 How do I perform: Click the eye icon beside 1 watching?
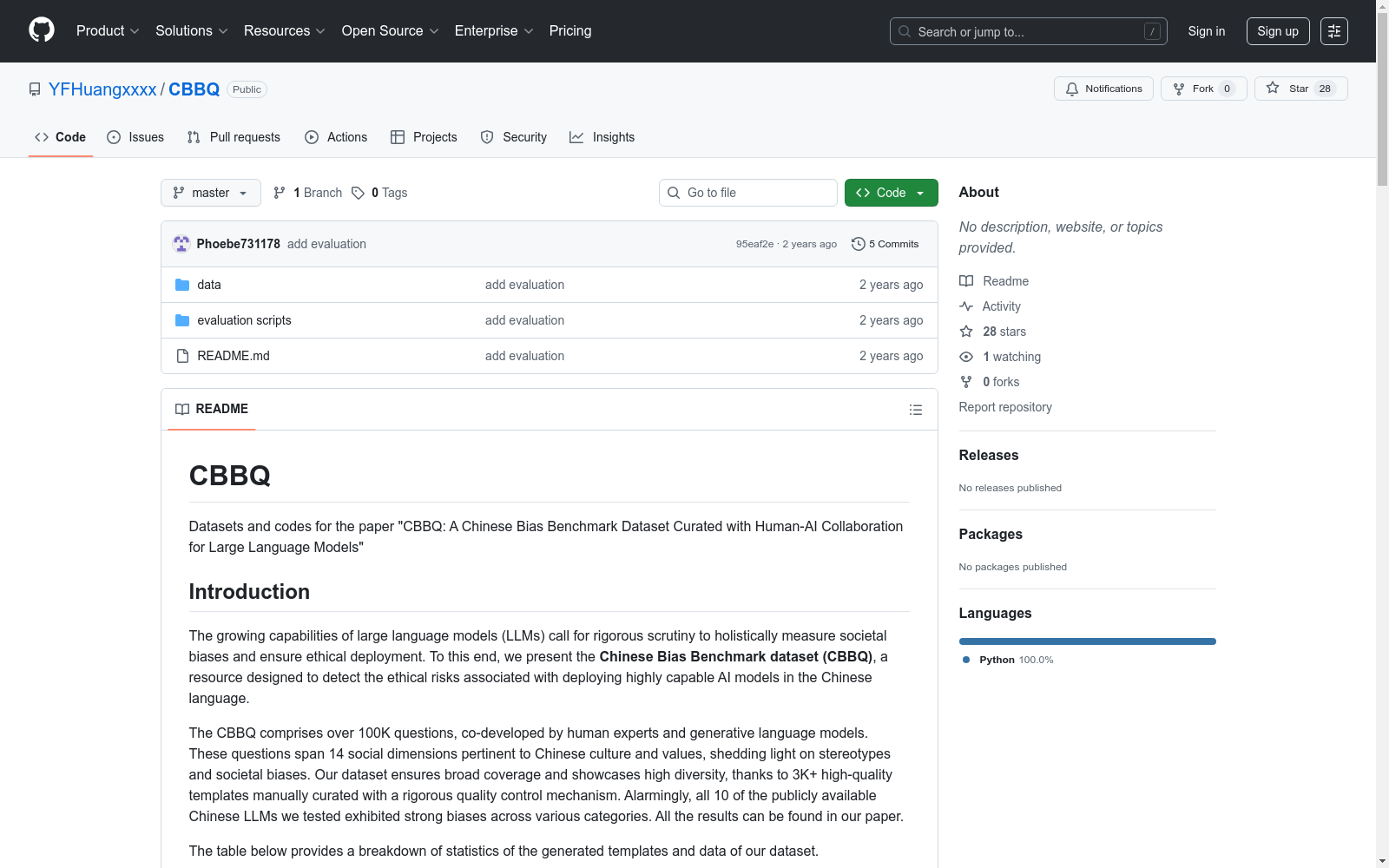click(966, 357)
